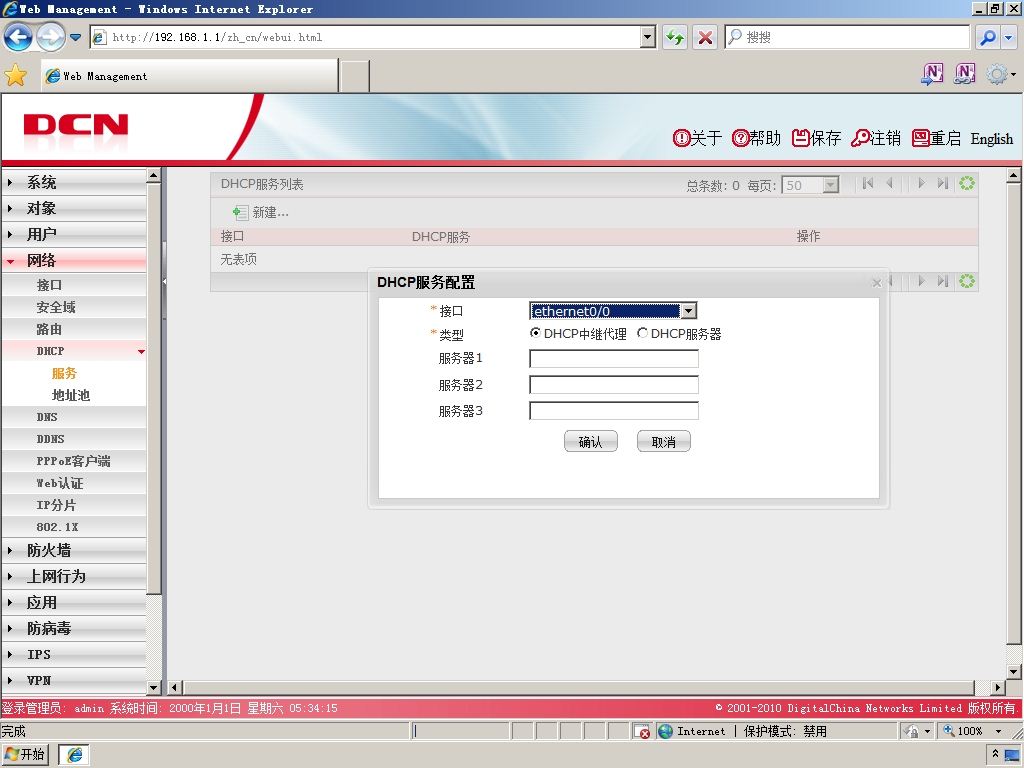Select the DHCP服务器 radio button

(642, 333)
